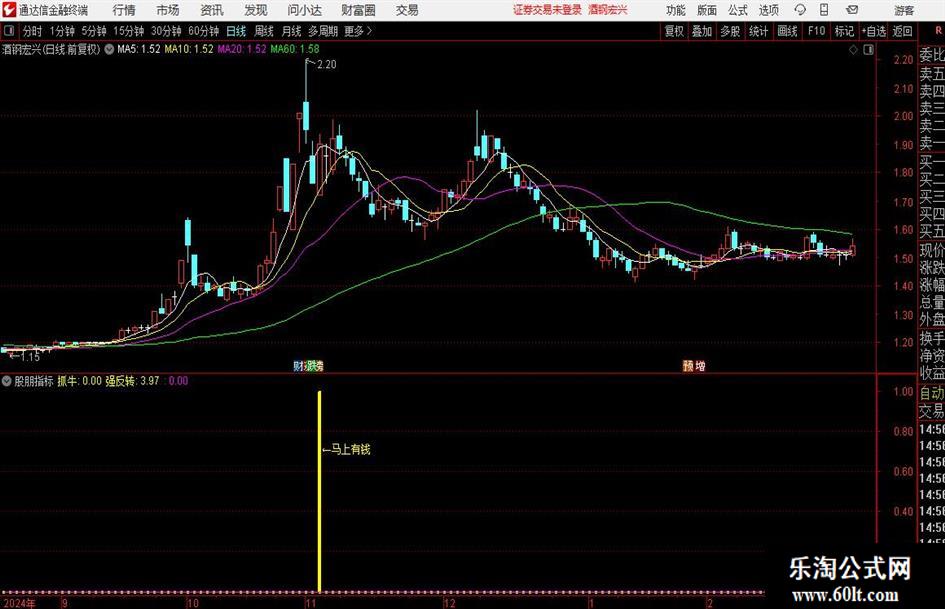
Task: Expand 更多 period options
Action: pyautogui.click(x=358, y=31)
